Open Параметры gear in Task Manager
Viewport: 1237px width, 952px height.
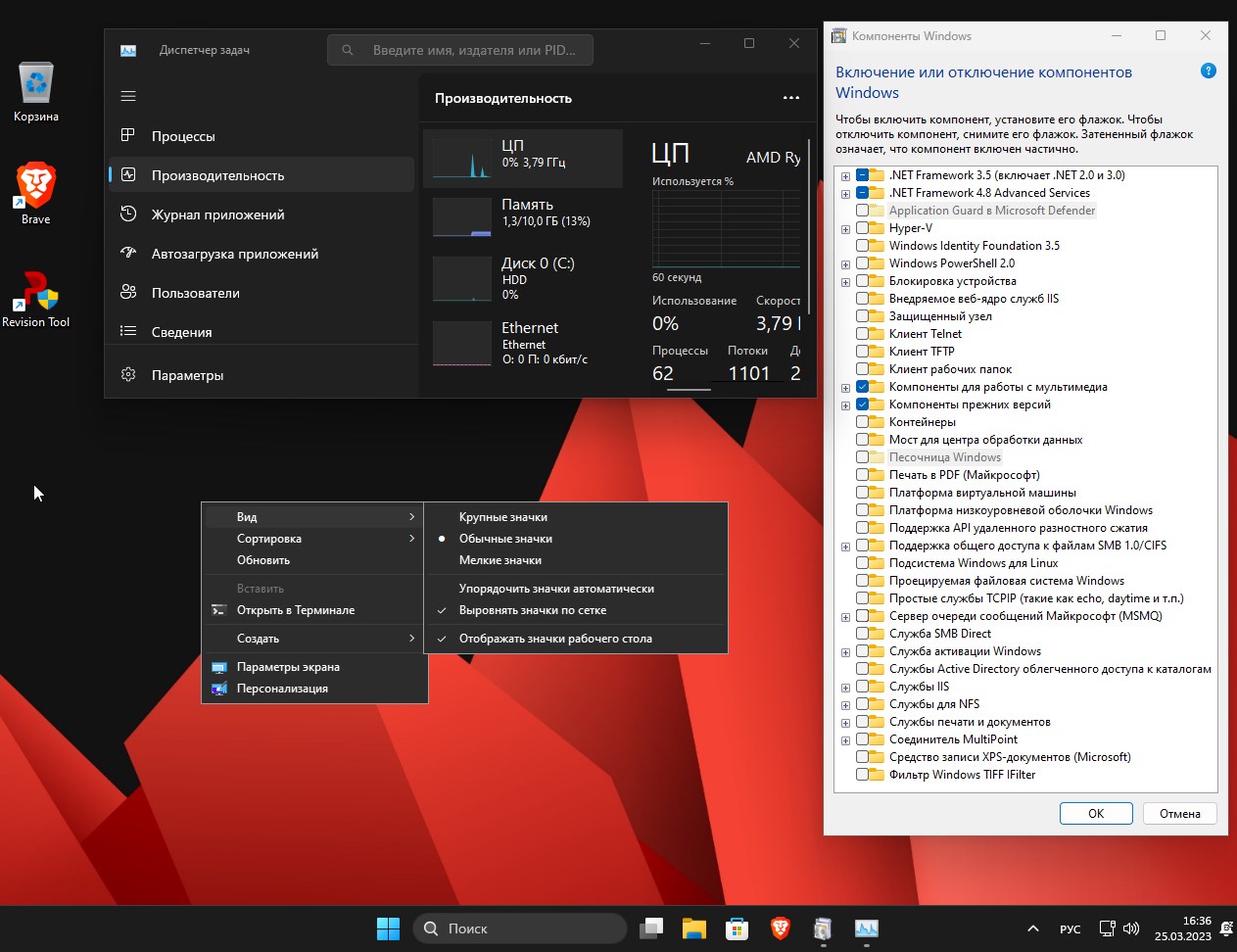(262, 374)
